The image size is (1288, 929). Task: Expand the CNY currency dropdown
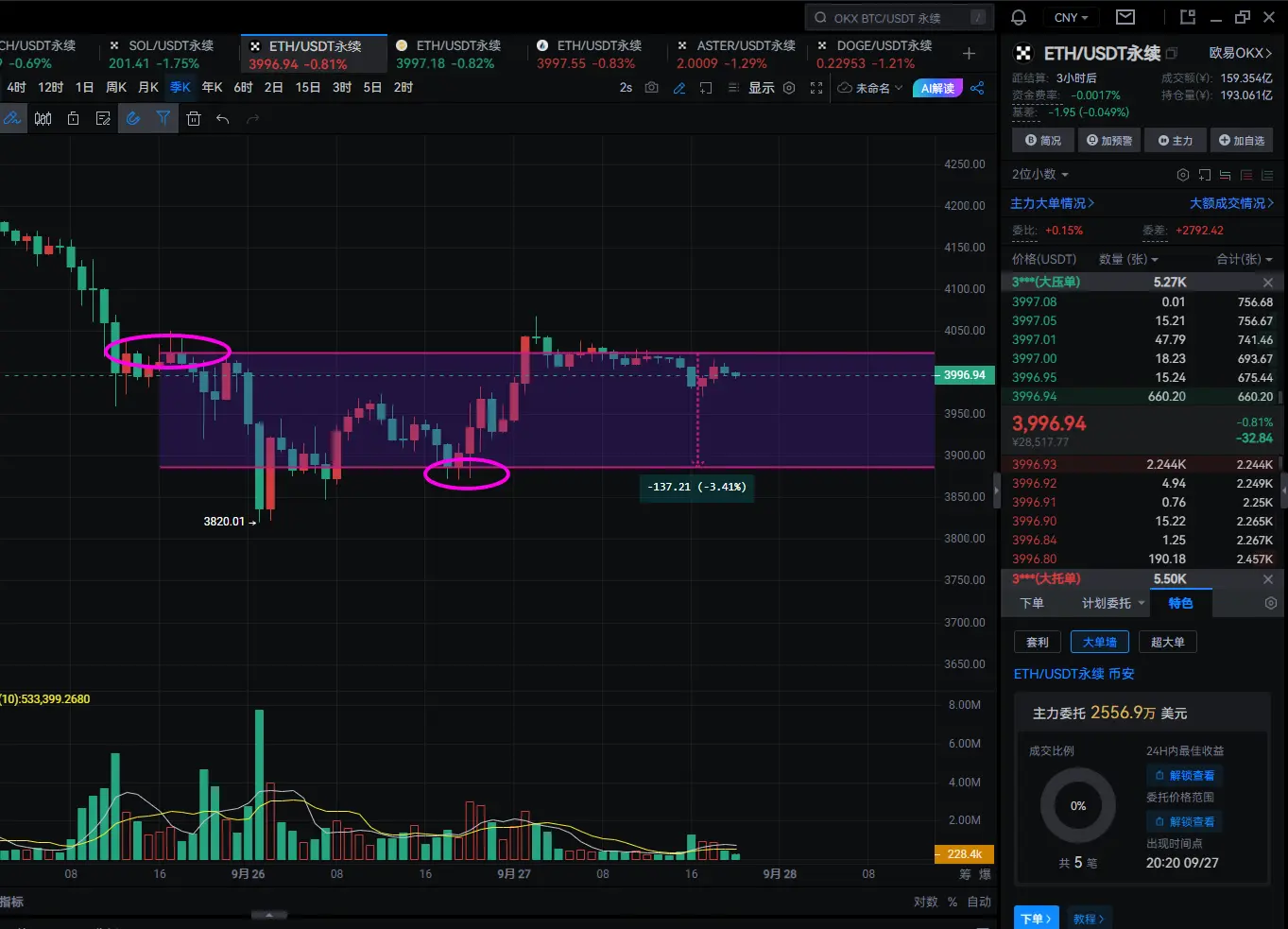pos(1072,17)
